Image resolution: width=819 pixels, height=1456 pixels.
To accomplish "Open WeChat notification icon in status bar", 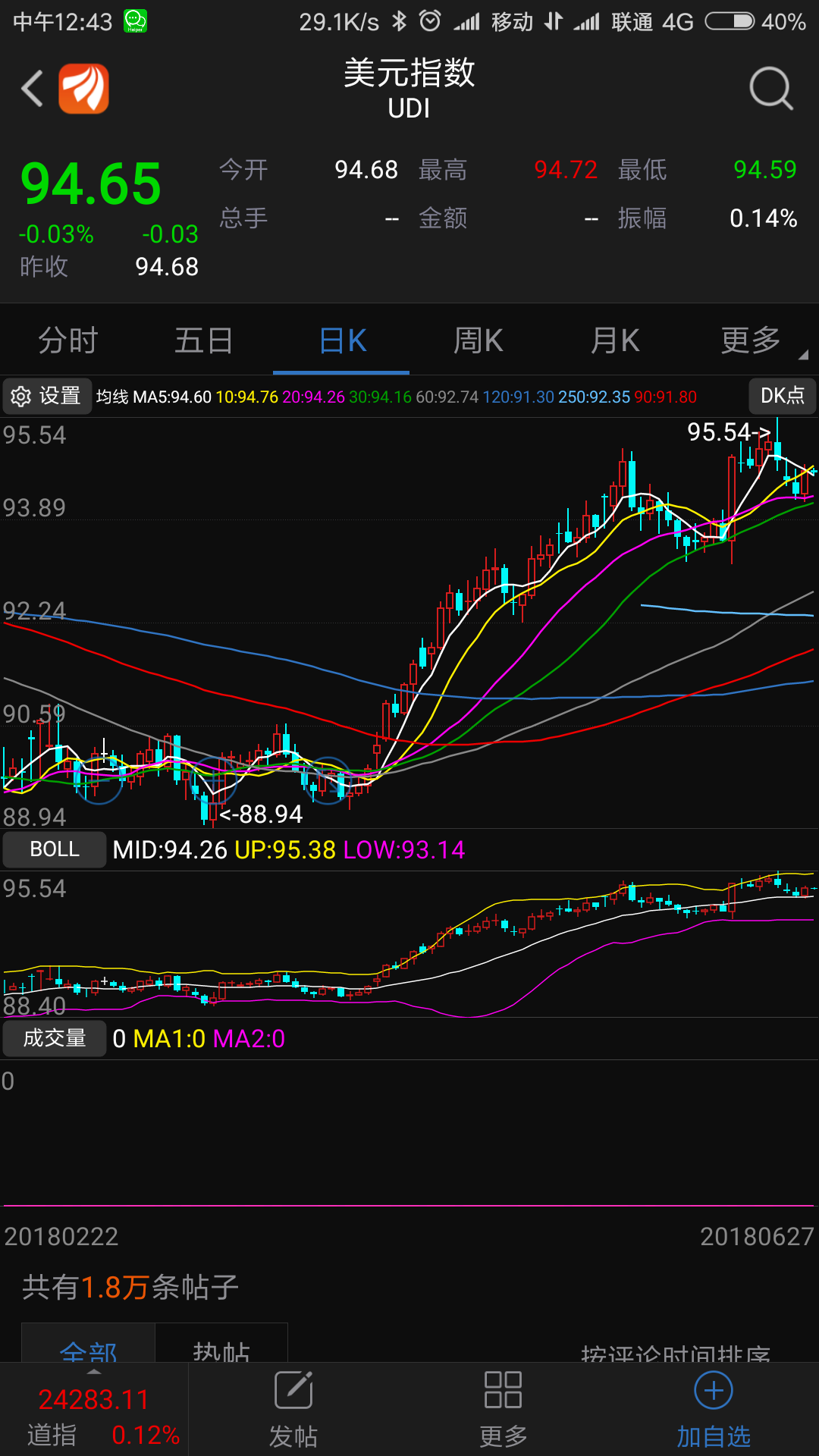I will click(x=135, y=21).
